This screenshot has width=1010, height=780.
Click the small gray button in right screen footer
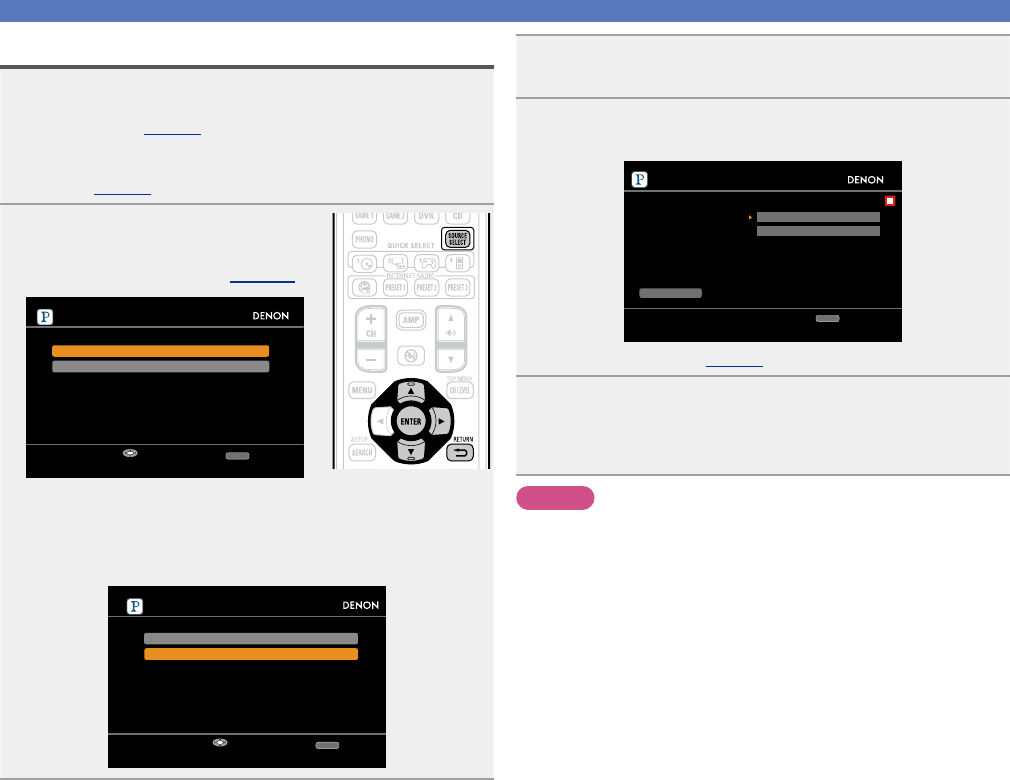[828, 318]
